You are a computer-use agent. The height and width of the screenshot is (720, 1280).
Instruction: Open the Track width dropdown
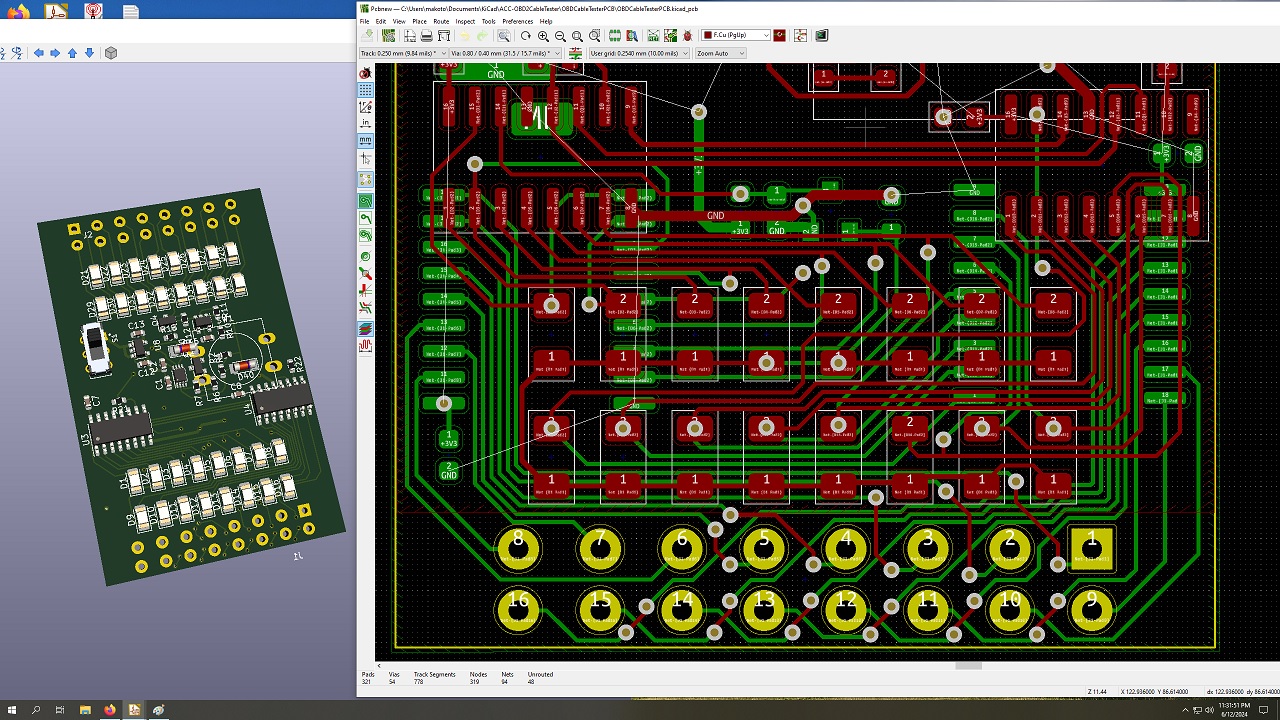(403, 53)
